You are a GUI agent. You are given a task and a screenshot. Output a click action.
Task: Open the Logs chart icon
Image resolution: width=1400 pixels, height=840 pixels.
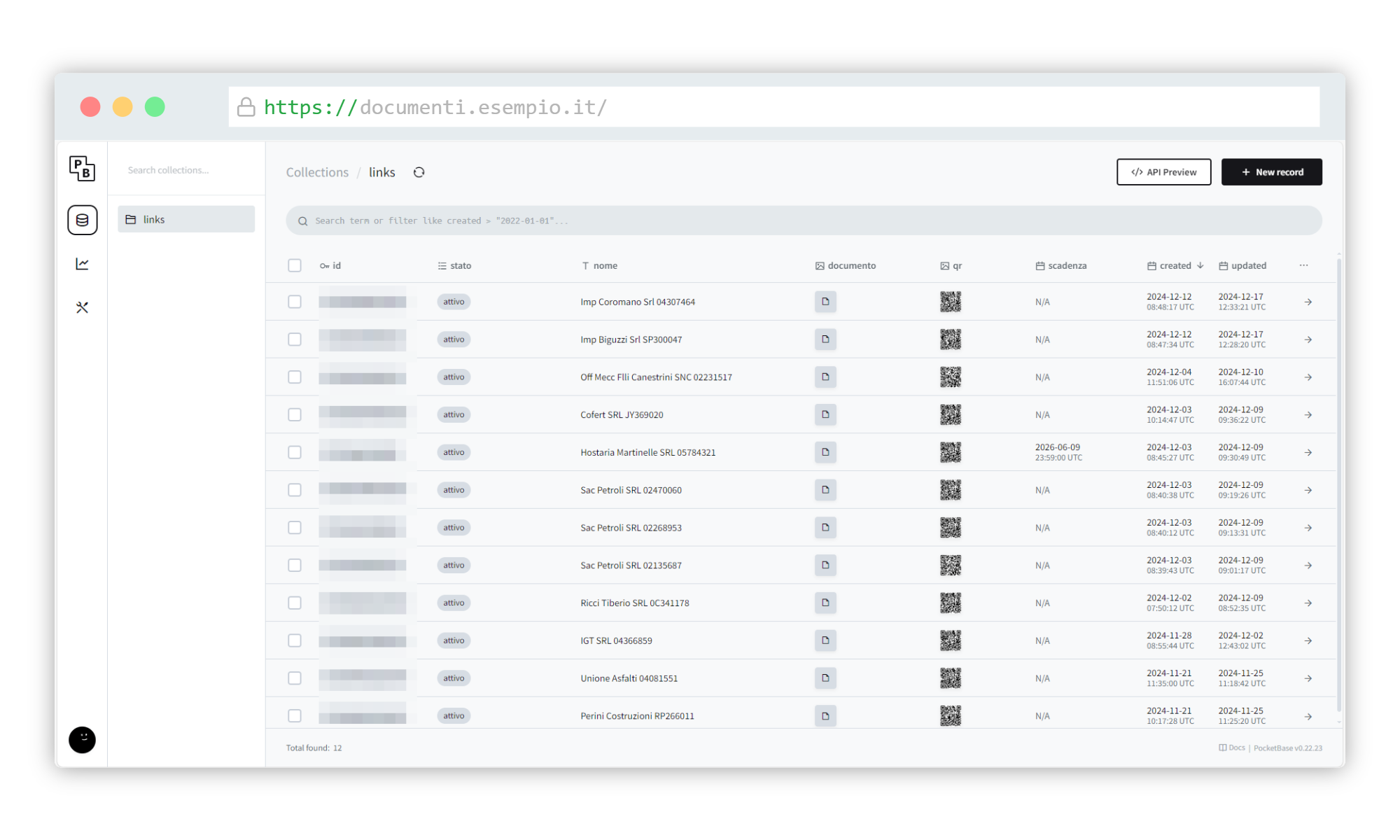(82, 264)
